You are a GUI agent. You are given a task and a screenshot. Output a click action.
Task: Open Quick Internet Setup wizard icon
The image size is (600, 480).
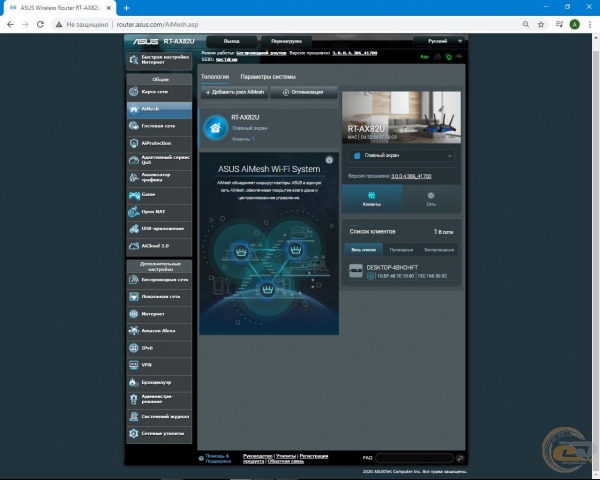pyautogui.click(x=134, y=60)
